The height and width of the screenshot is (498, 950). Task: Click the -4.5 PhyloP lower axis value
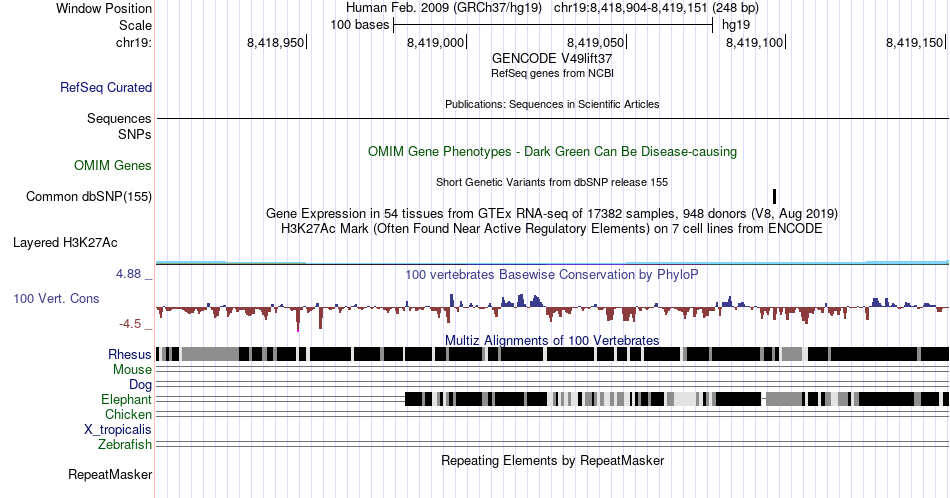(x=130, y=324)
